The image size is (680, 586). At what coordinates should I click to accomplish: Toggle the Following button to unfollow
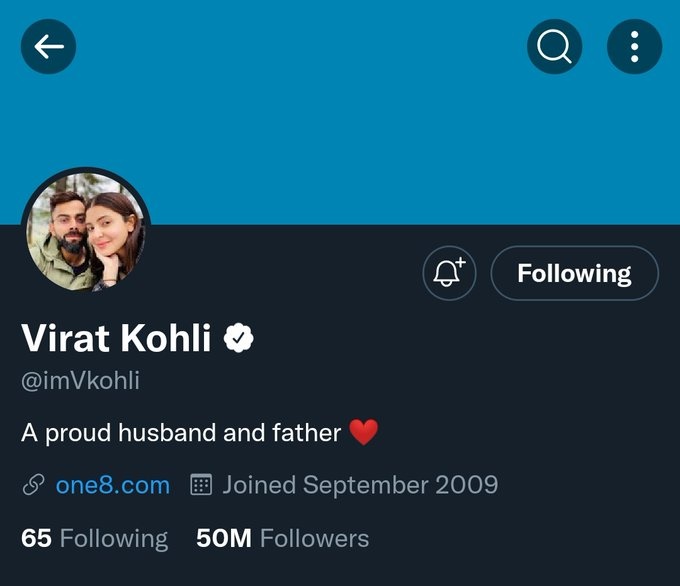tap(574, 273)
